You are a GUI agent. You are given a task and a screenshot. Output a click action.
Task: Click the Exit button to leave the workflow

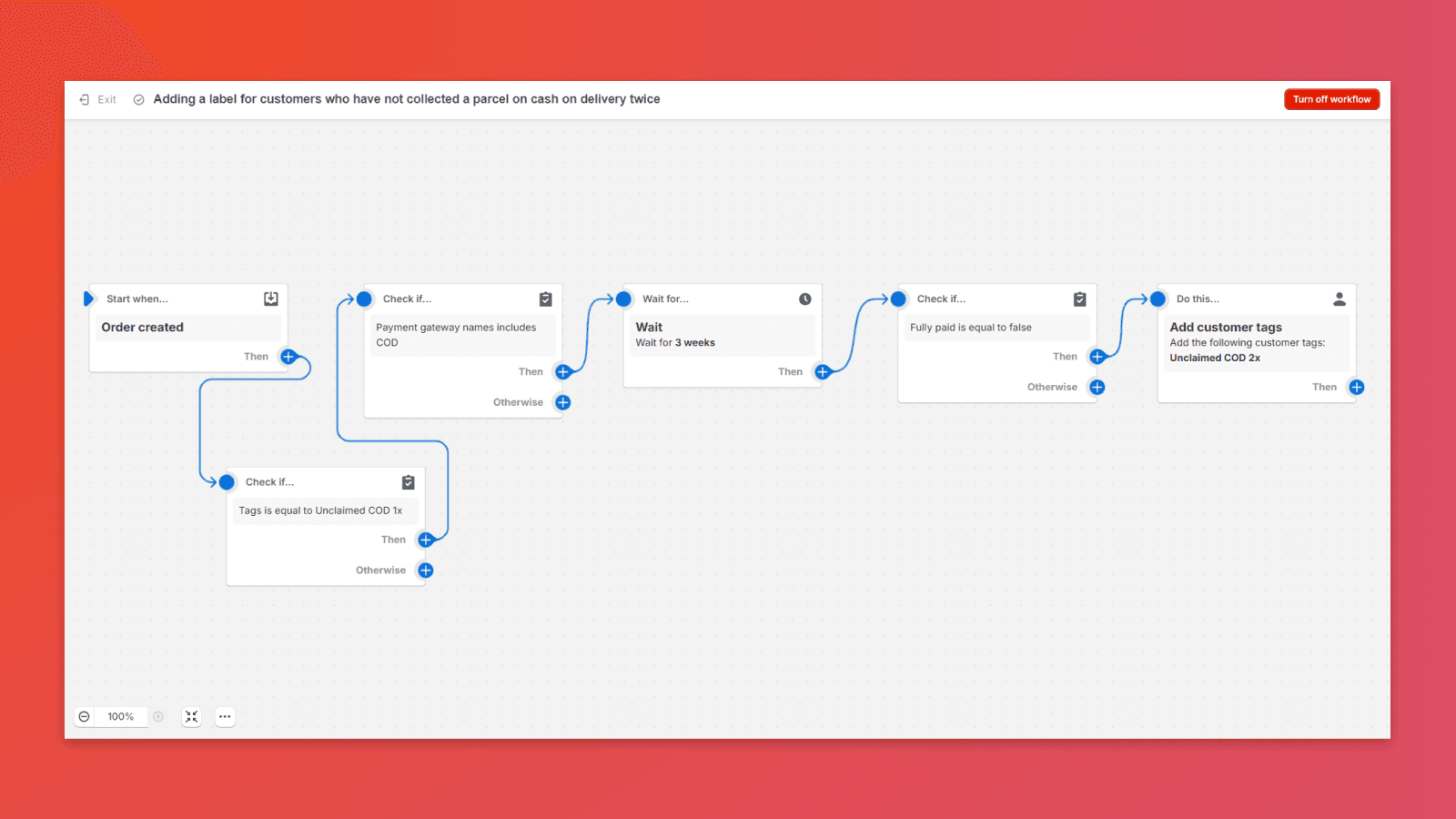[98, 100]
